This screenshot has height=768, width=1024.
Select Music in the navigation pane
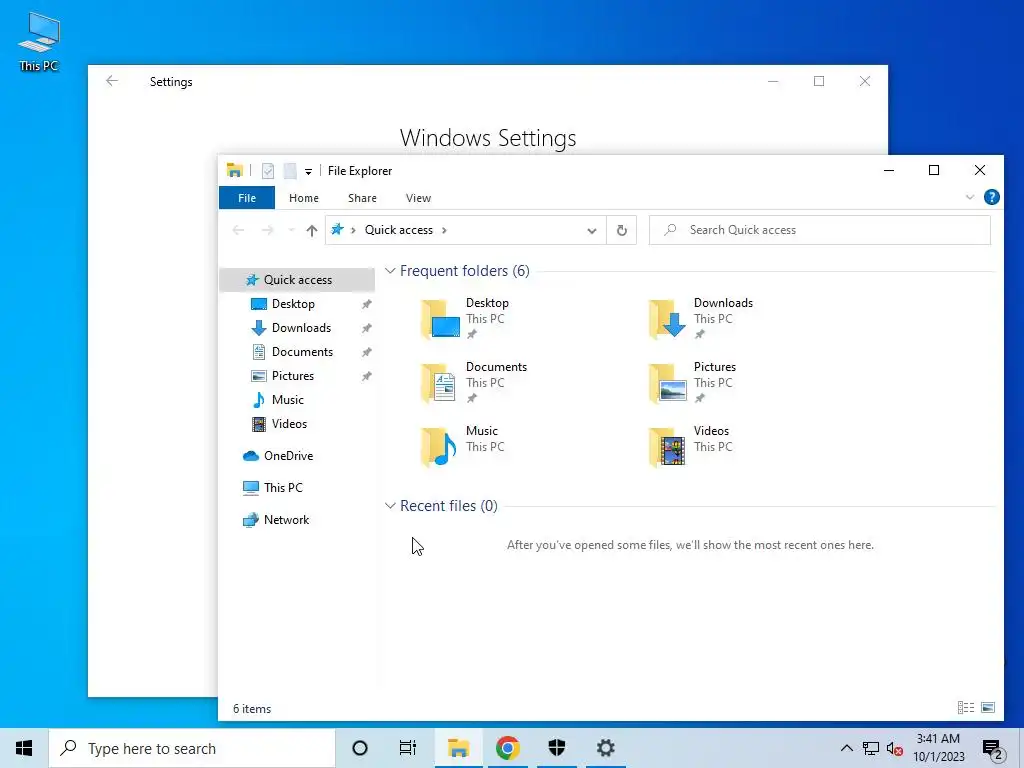point(287,400)
